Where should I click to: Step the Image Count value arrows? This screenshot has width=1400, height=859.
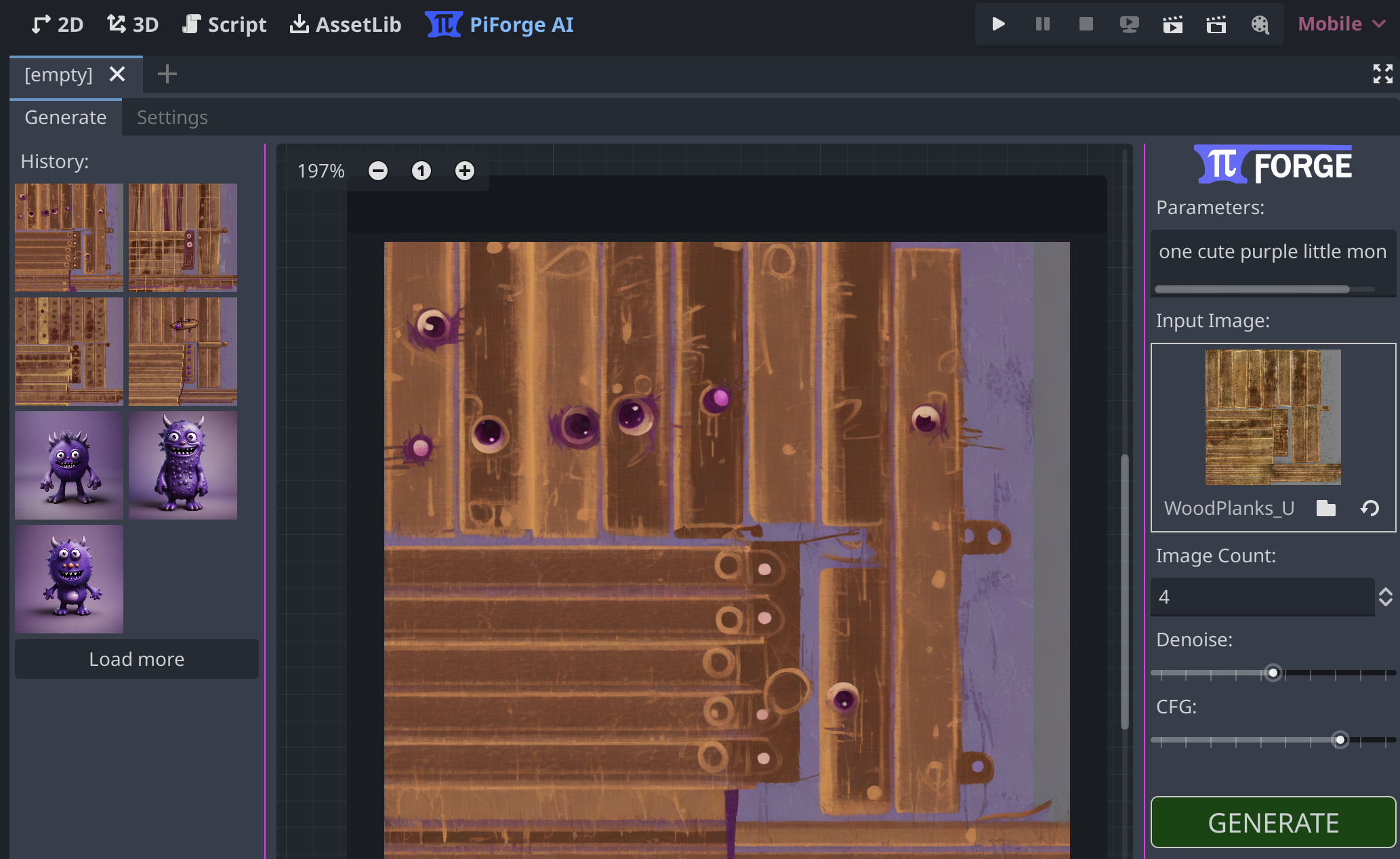coord(1385,597)
